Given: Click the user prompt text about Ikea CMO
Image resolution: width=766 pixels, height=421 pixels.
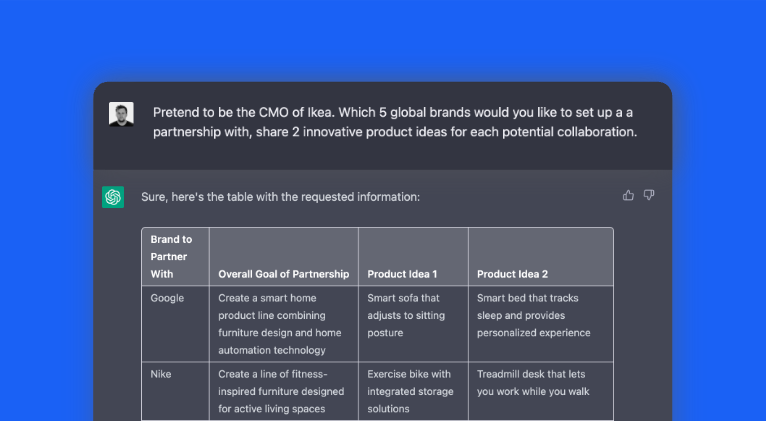Looking at the screenshot, I should pos(395,122).
